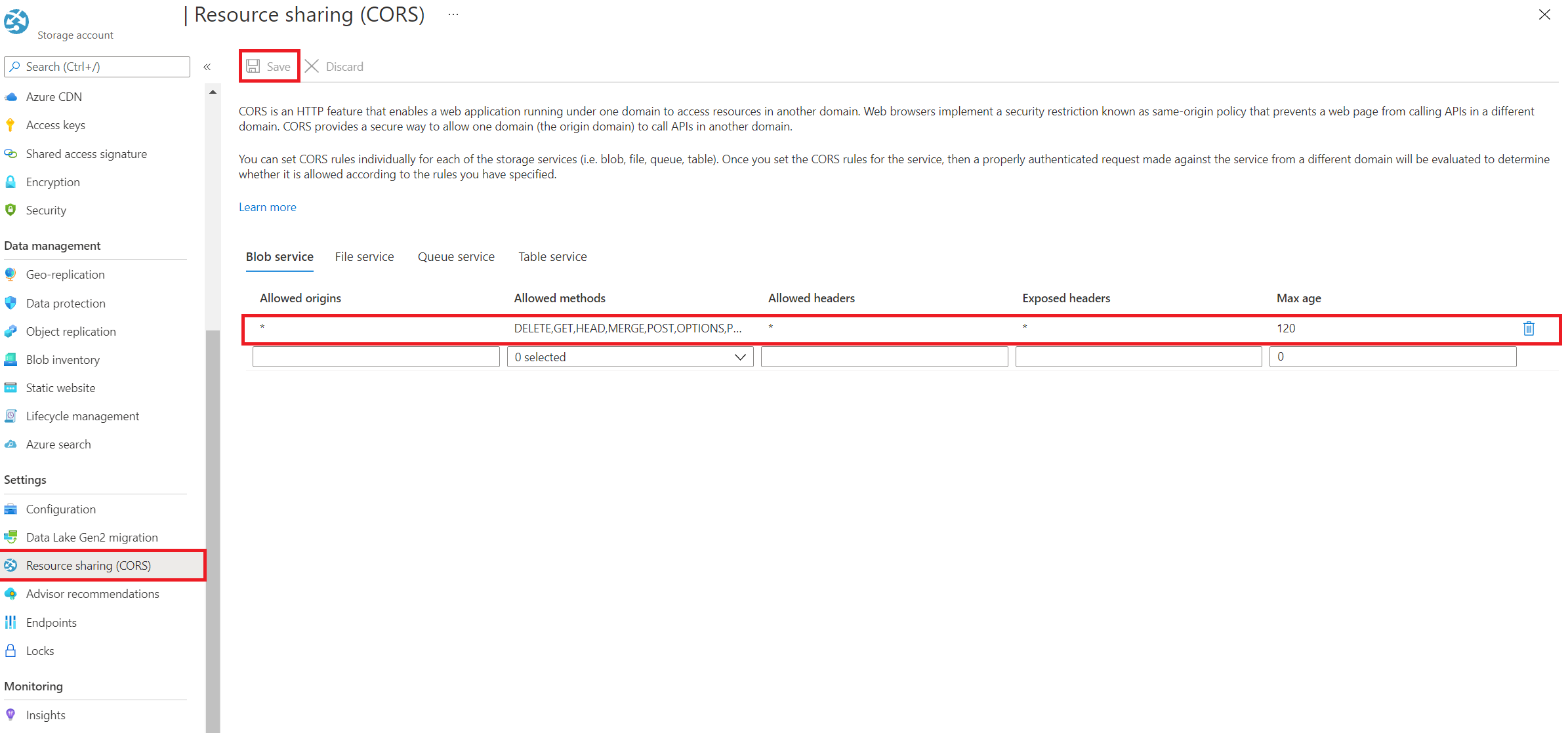Close the Resource sharing blade

click(1544, 14)
